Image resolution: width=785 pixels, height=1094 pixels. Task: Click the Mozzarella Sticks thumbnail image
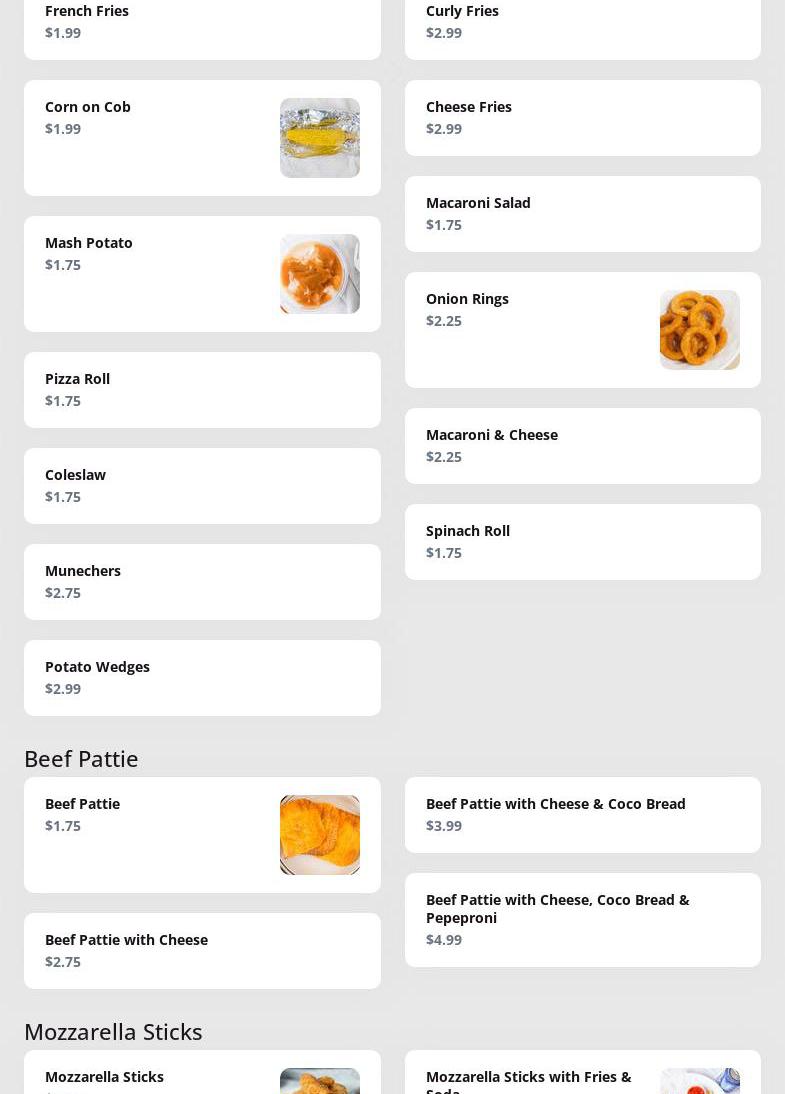319,1081
